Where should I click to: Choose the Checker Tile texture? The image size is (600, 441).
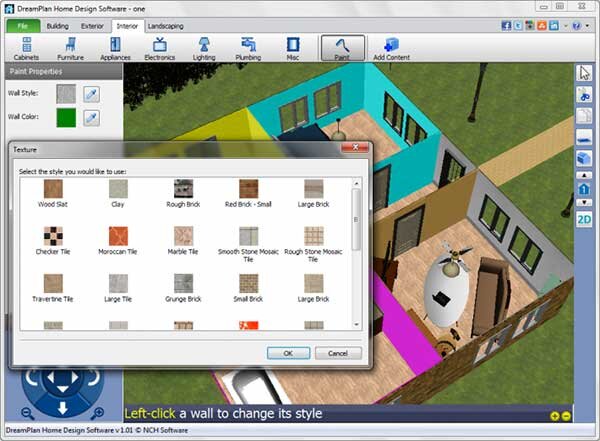(53, 241)
